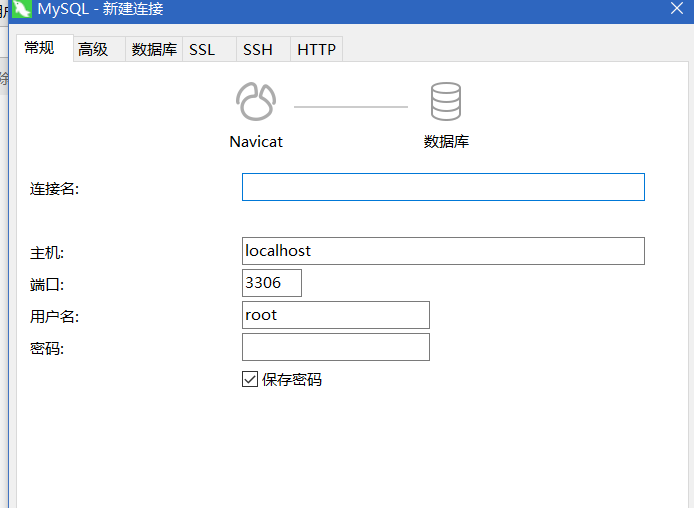The height and width of the screenshot is (508, 694).
Task: Click the 端口: label
Action: click(x=47, y=285)
